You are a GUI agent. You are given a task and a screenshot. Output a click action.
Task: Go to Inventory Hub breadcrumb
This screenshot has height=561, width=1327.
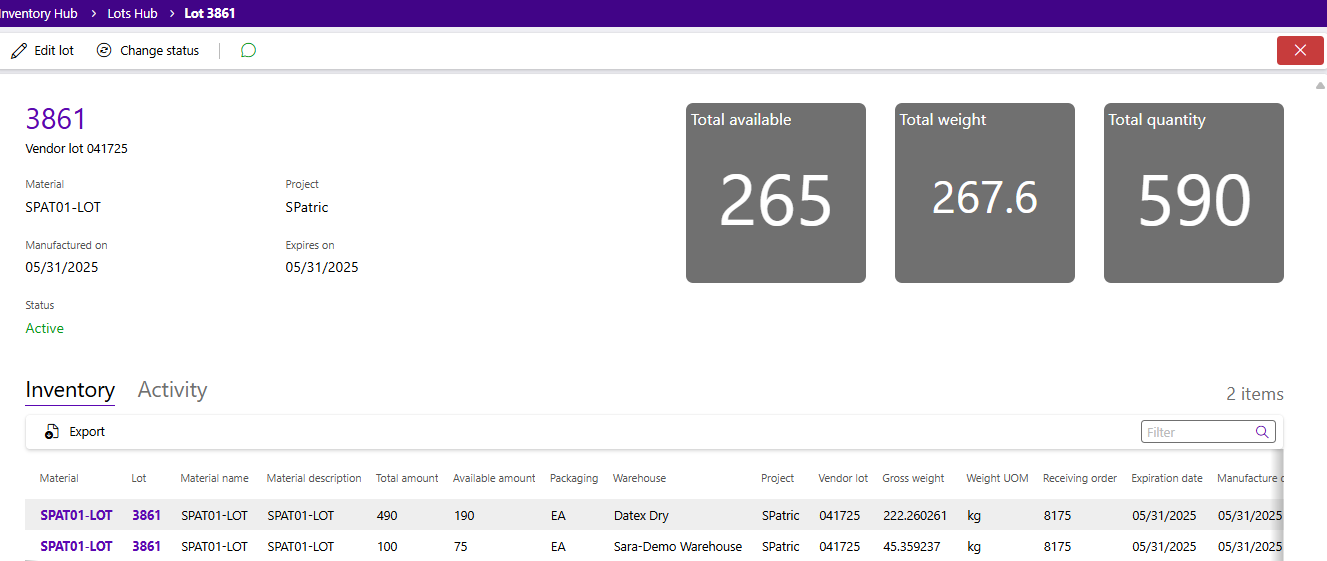point(38,14)
